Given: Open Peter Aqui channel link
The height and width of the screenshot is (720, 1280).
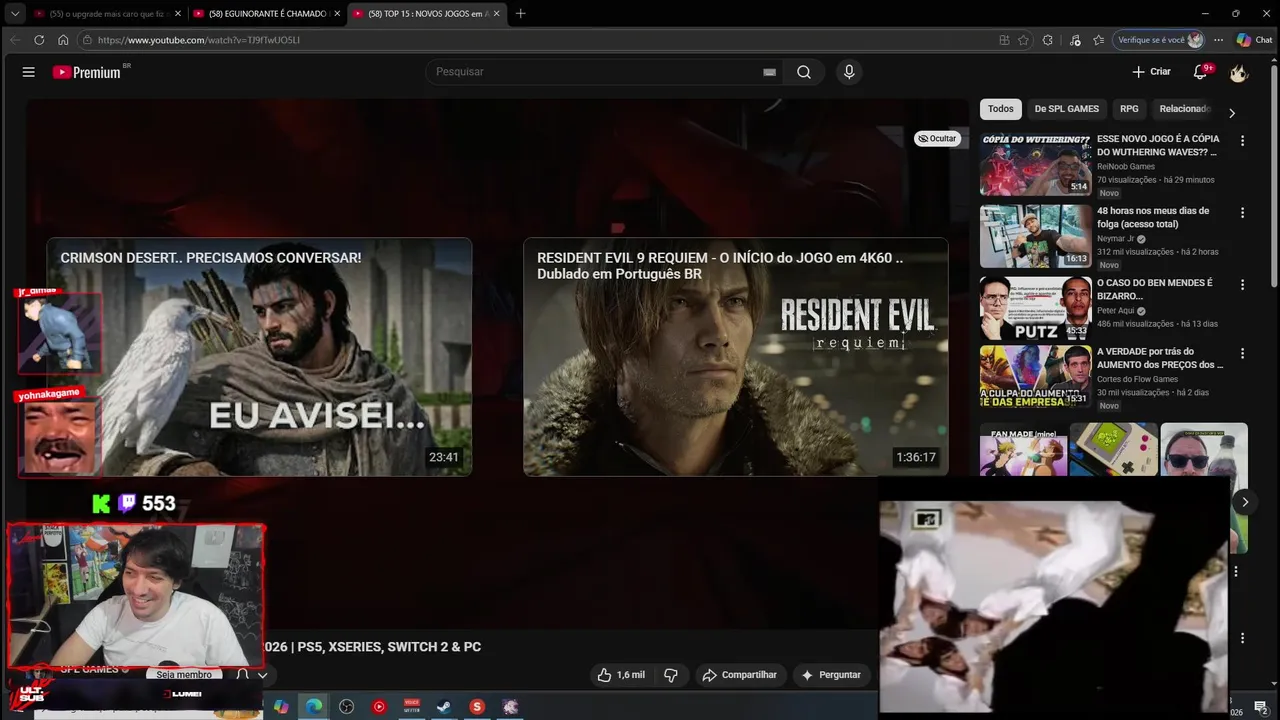Looking at the screenshot, I should tap(1116, 311).
